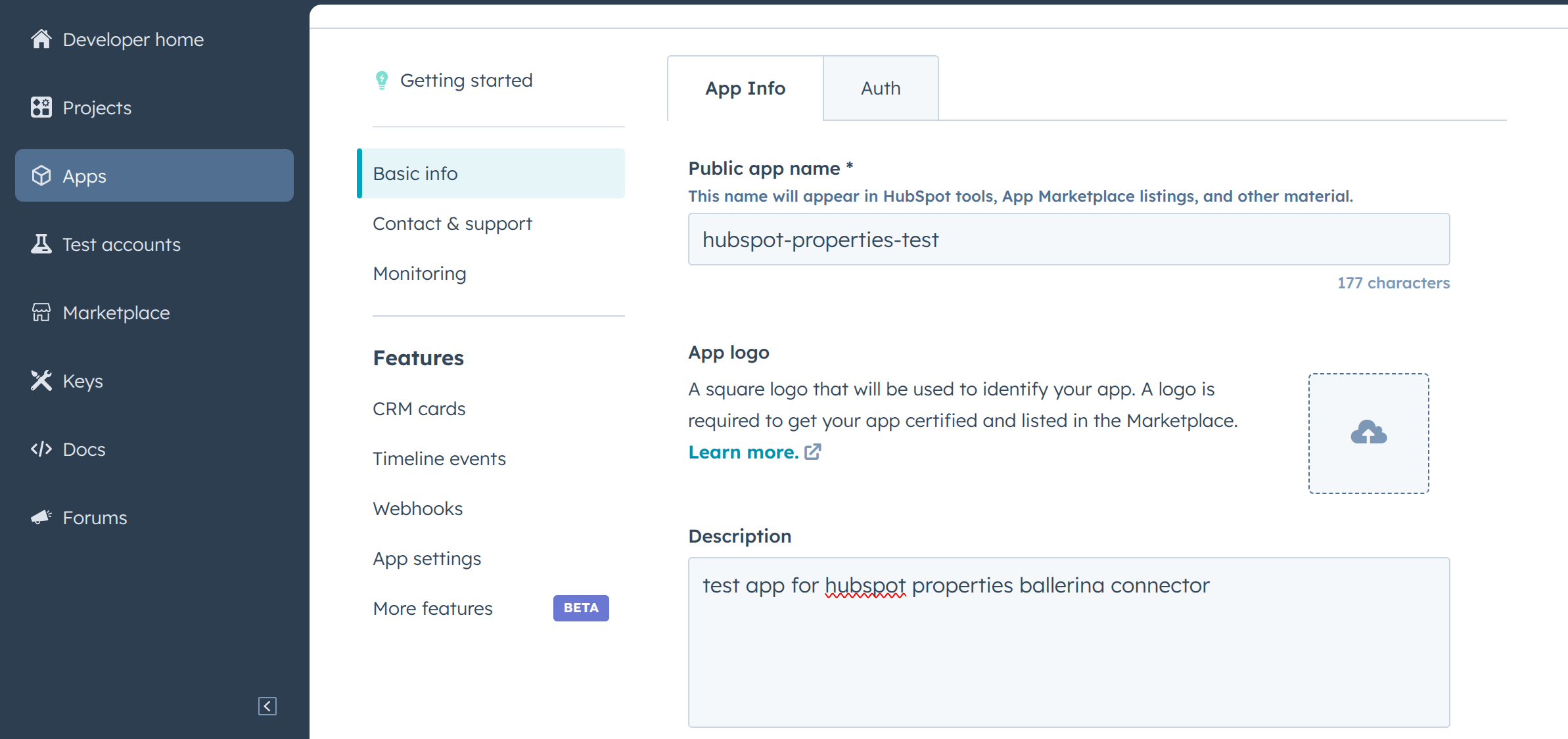Click the Apps cube icon

point(41,175)
